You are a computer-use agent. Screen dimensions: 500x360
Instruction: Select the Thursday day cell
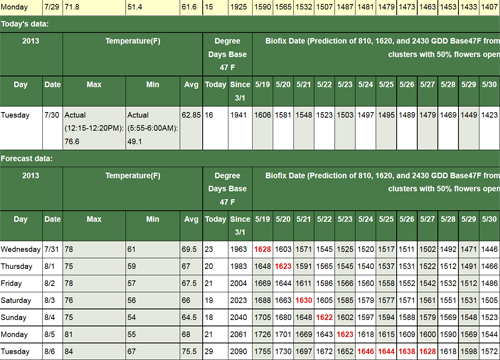click(x=21, y=266)
